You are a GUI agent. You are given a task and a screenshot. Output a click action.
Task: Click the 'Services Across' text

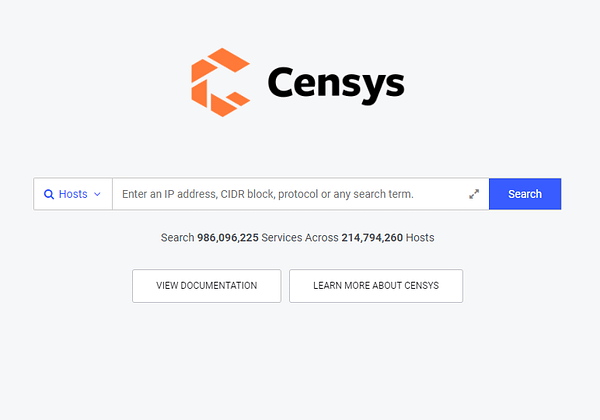pos(300,238)
